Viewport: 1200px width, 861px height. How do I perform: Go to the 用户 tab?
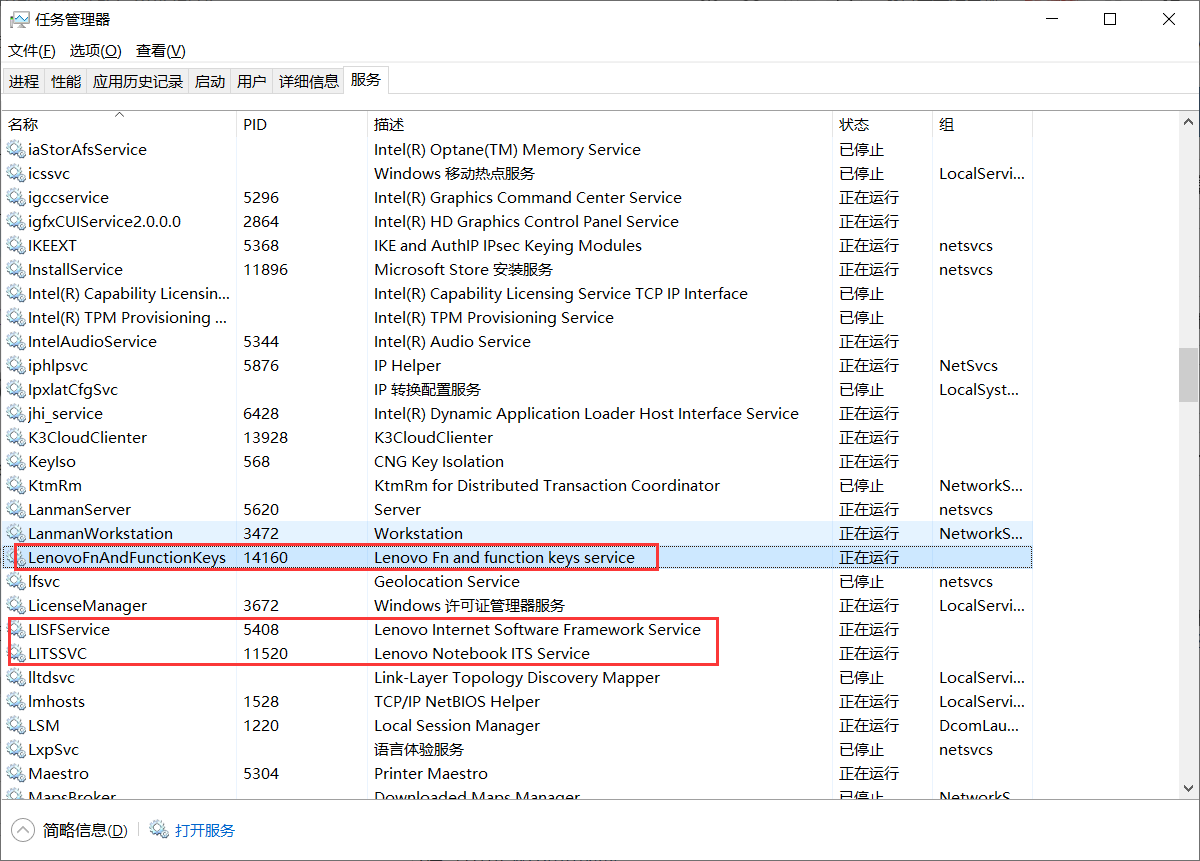point(252,82)
